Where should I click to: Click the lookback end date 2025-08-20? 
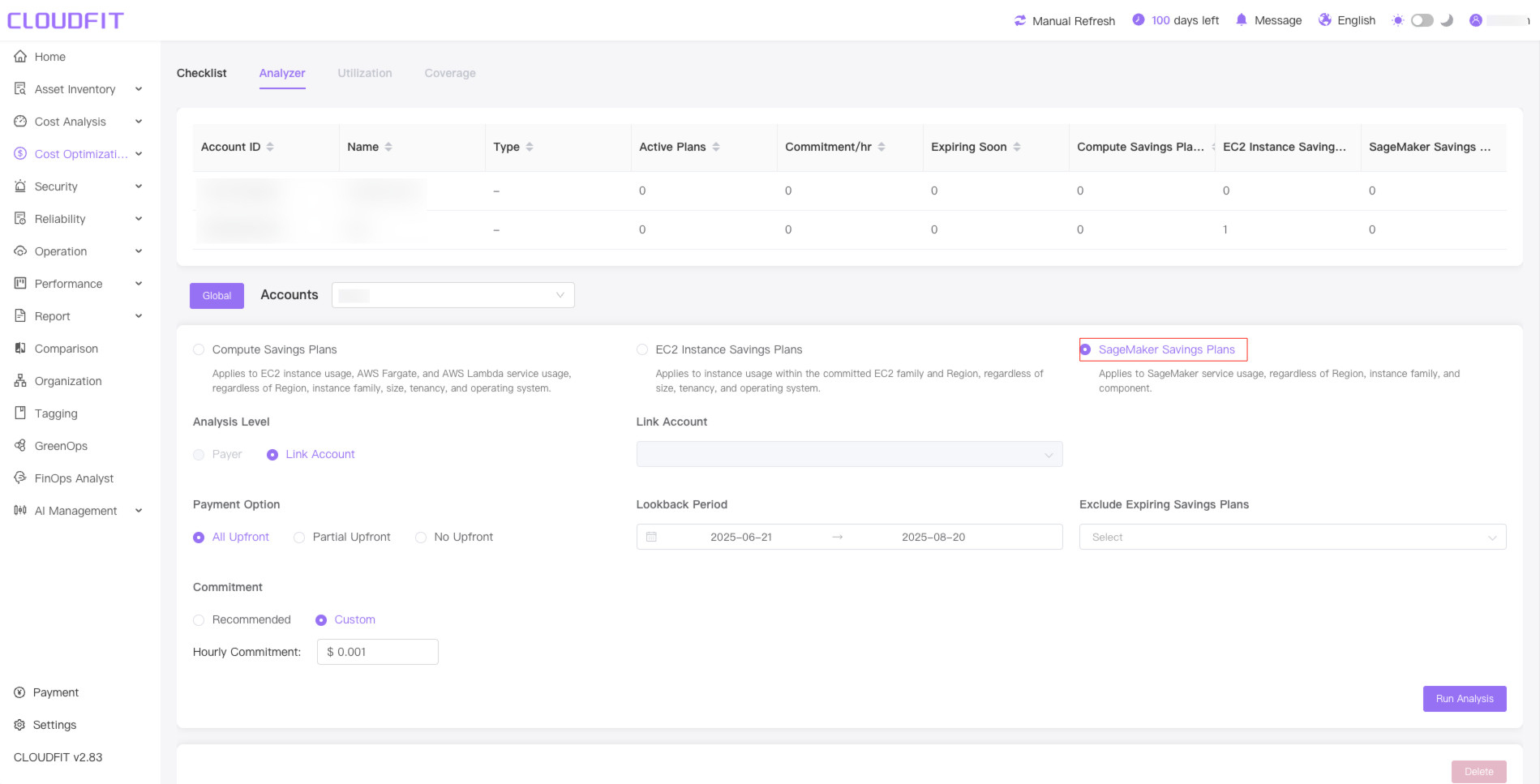[933, 537]
